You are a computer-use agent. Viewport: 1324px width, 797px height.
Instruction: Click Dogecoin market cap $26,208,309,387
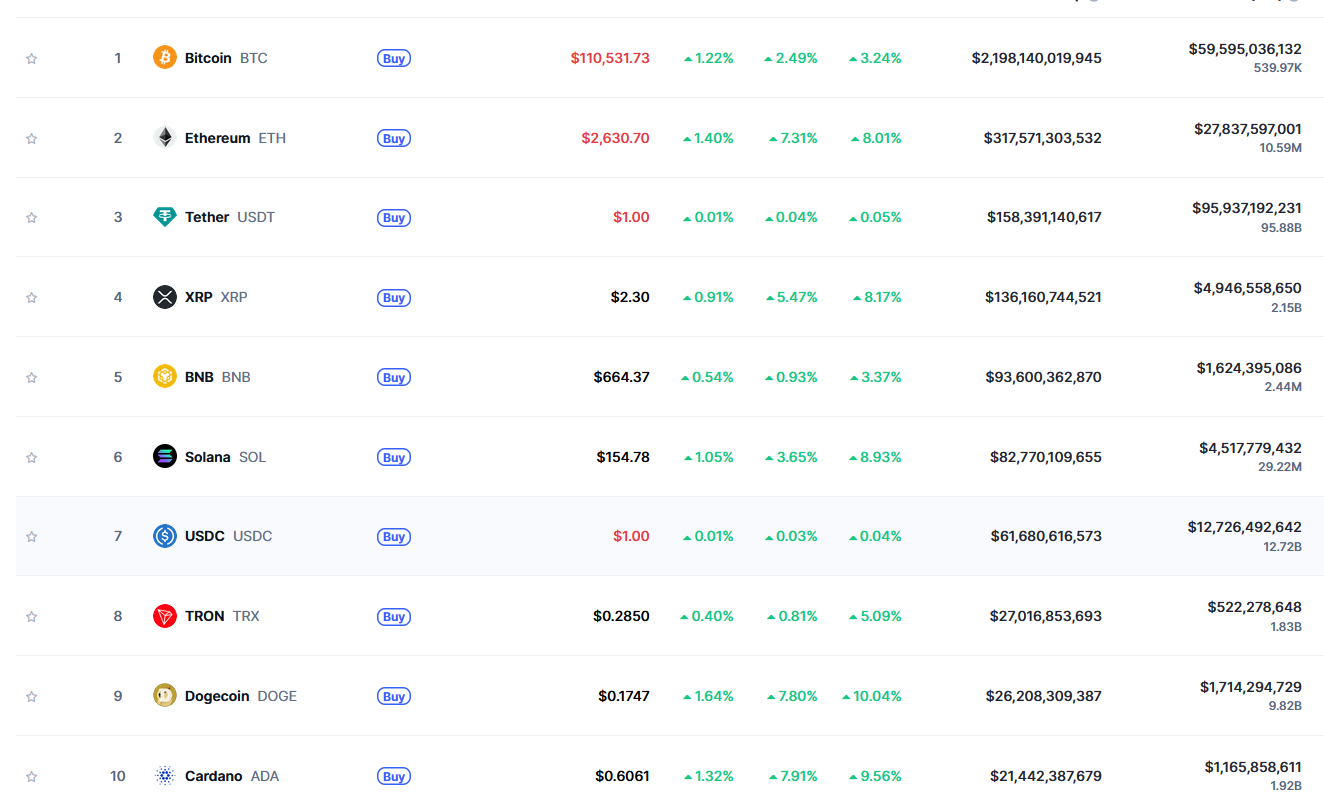1046,696
